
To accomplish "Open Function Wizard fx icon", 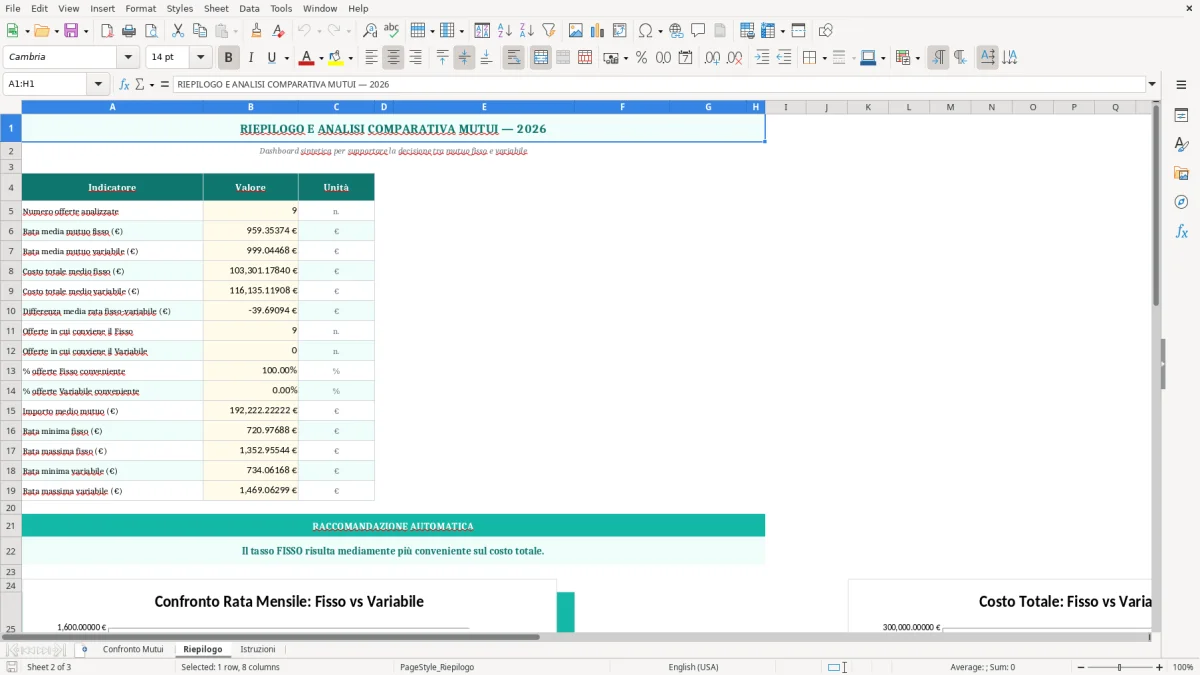I will pos(124,84).
